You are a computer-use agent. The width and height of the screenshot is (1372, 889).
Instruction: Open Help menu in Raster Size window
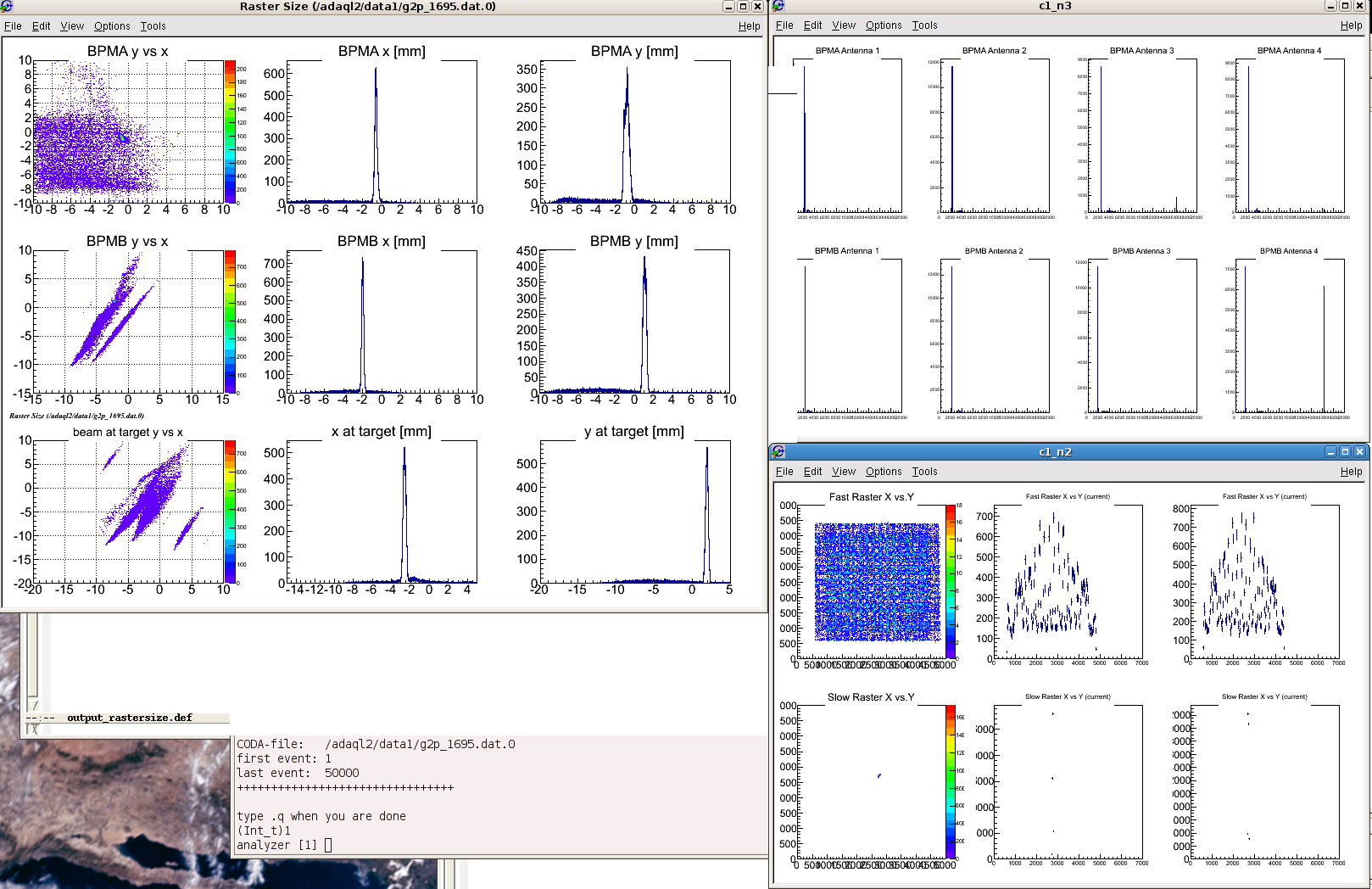(749, 26)
